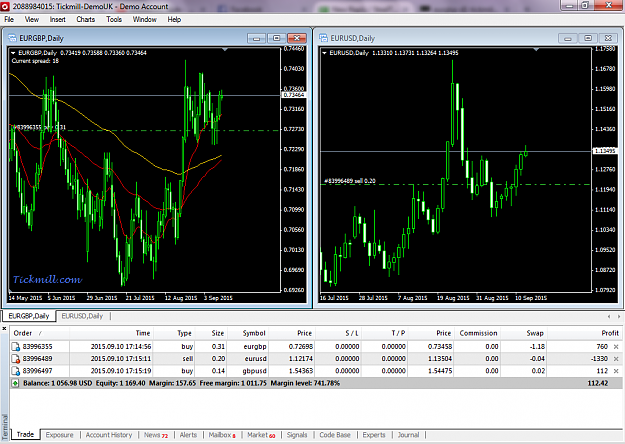Select the eurusd symbol cell
This screenshot has width=625, height=444.
pos(255,359)
